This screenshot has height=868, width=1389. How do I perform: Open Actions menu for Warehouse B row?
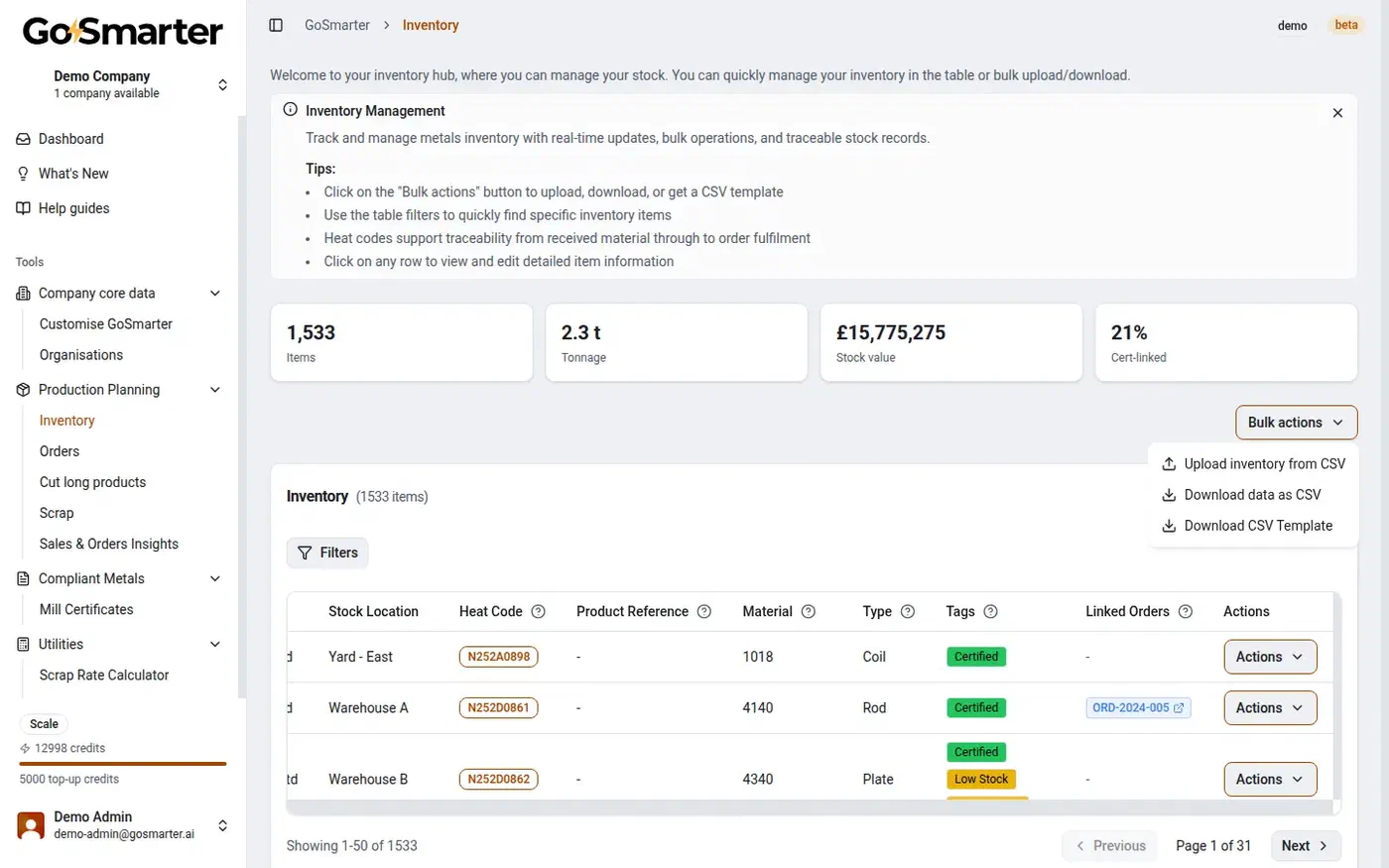pyautogui.click(x=1270, y=780)
